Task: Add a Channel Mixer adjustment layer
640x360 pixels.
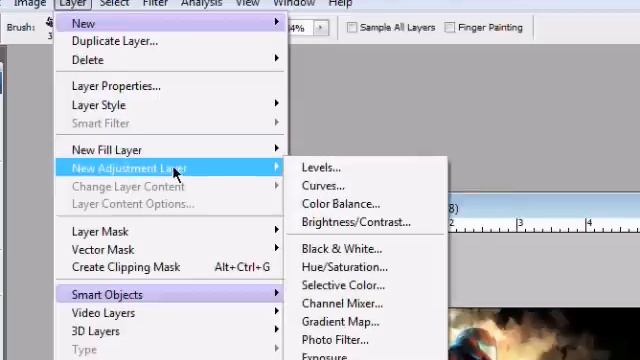Action: [366, 303]
